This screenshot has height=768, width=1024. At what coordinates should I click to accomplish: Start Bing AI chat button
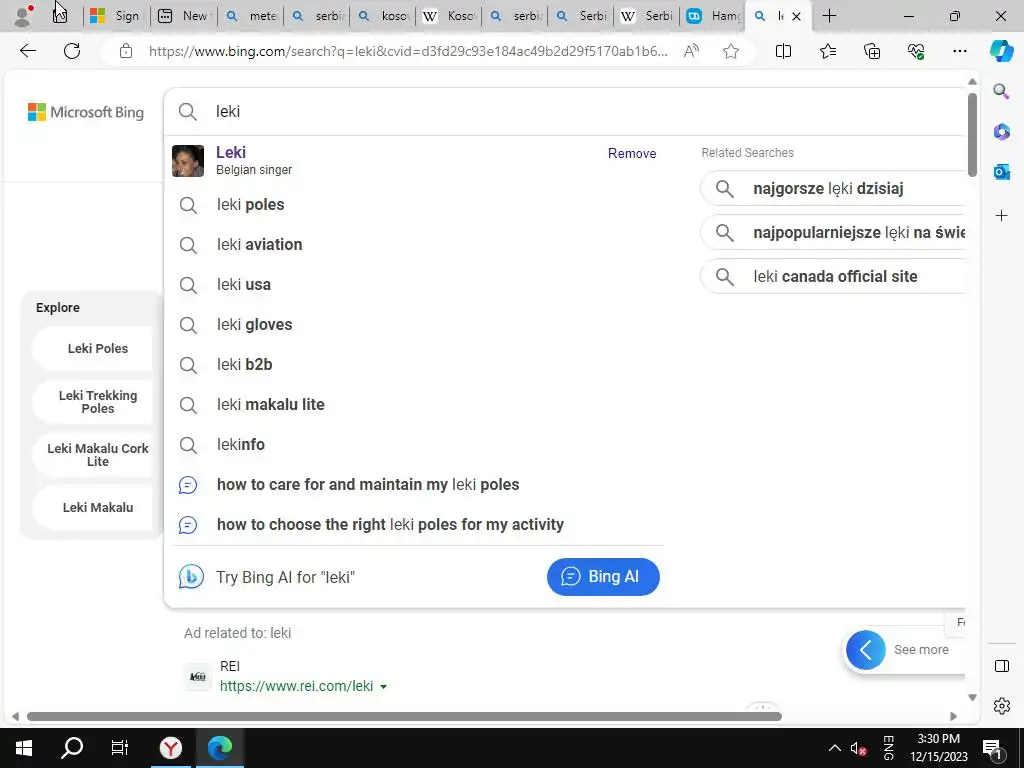tap(603, 577)
